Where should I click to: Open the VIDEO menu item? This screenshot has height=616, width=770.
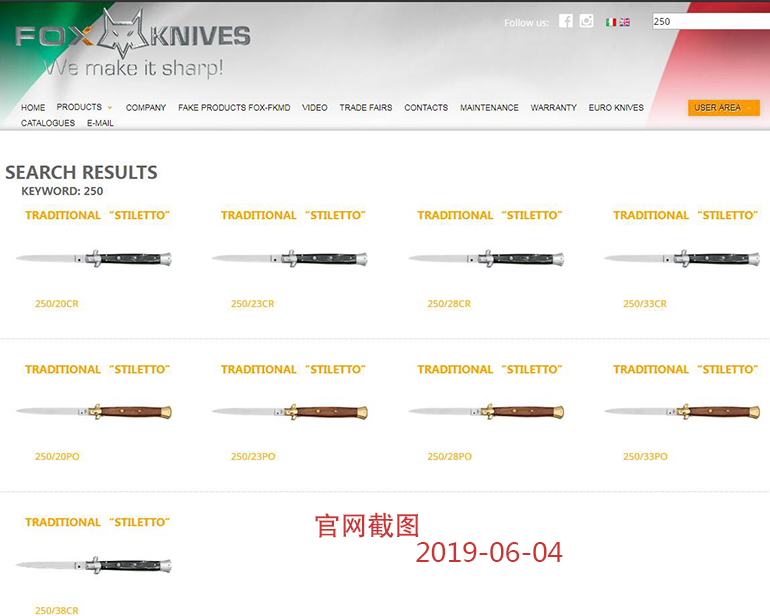315,108
